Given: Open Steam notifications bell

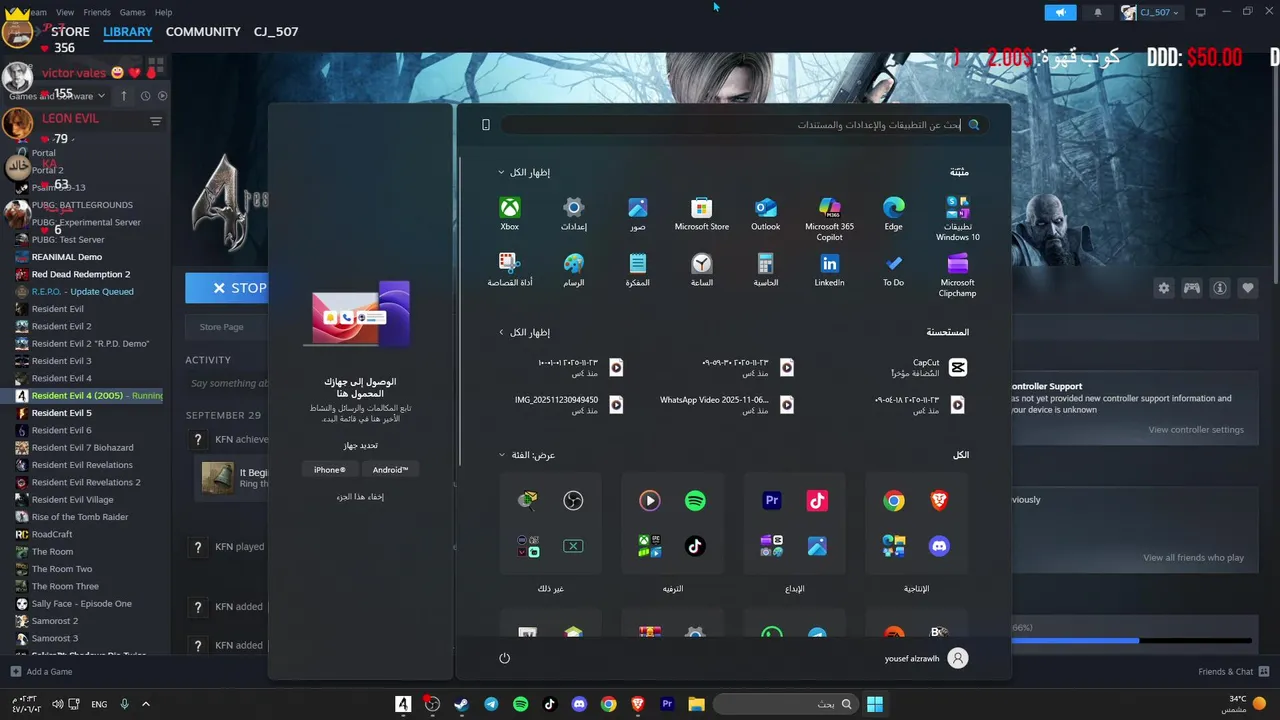Looking at the screenshot, I should click(x=1098, y=12).
